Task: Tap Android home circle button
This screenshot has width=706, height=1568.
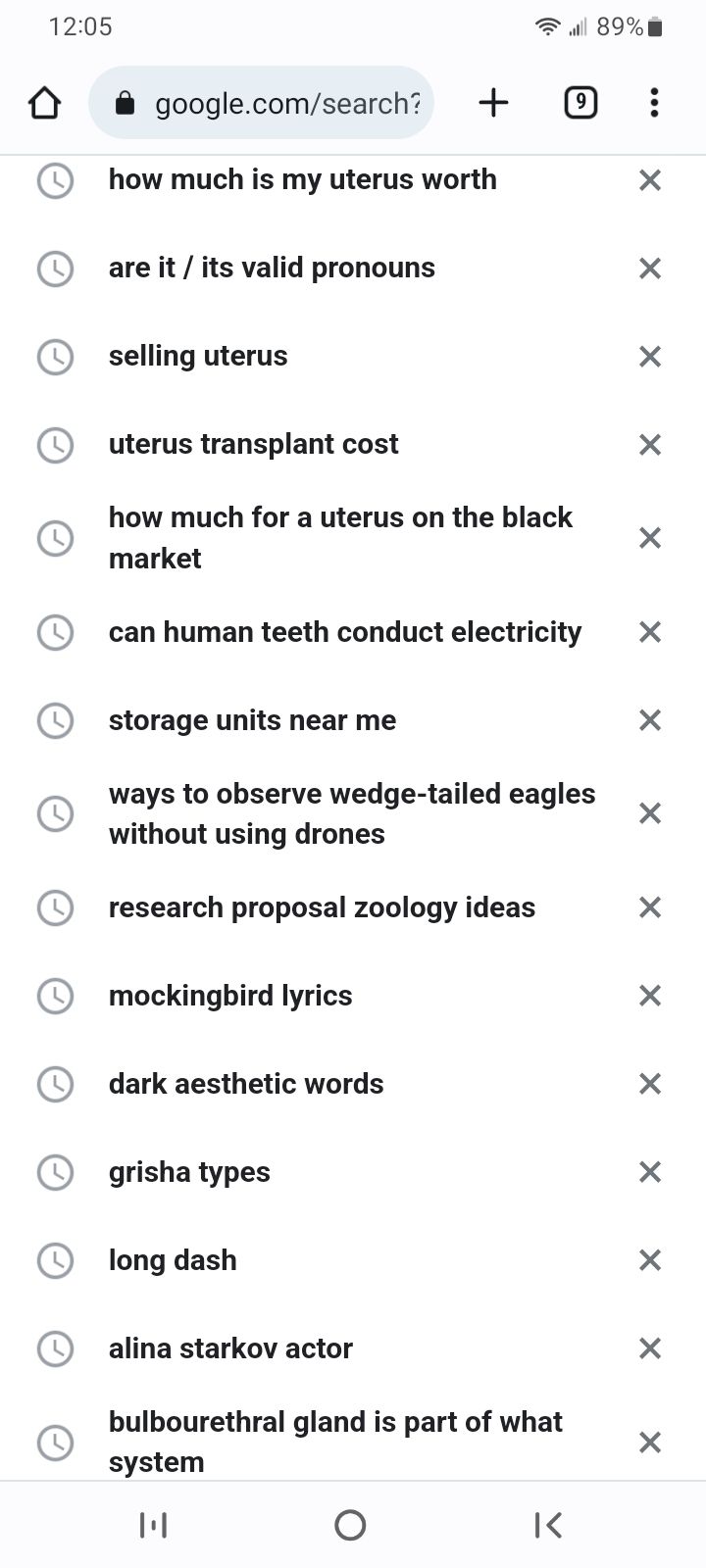Action: pos(350,1525)
